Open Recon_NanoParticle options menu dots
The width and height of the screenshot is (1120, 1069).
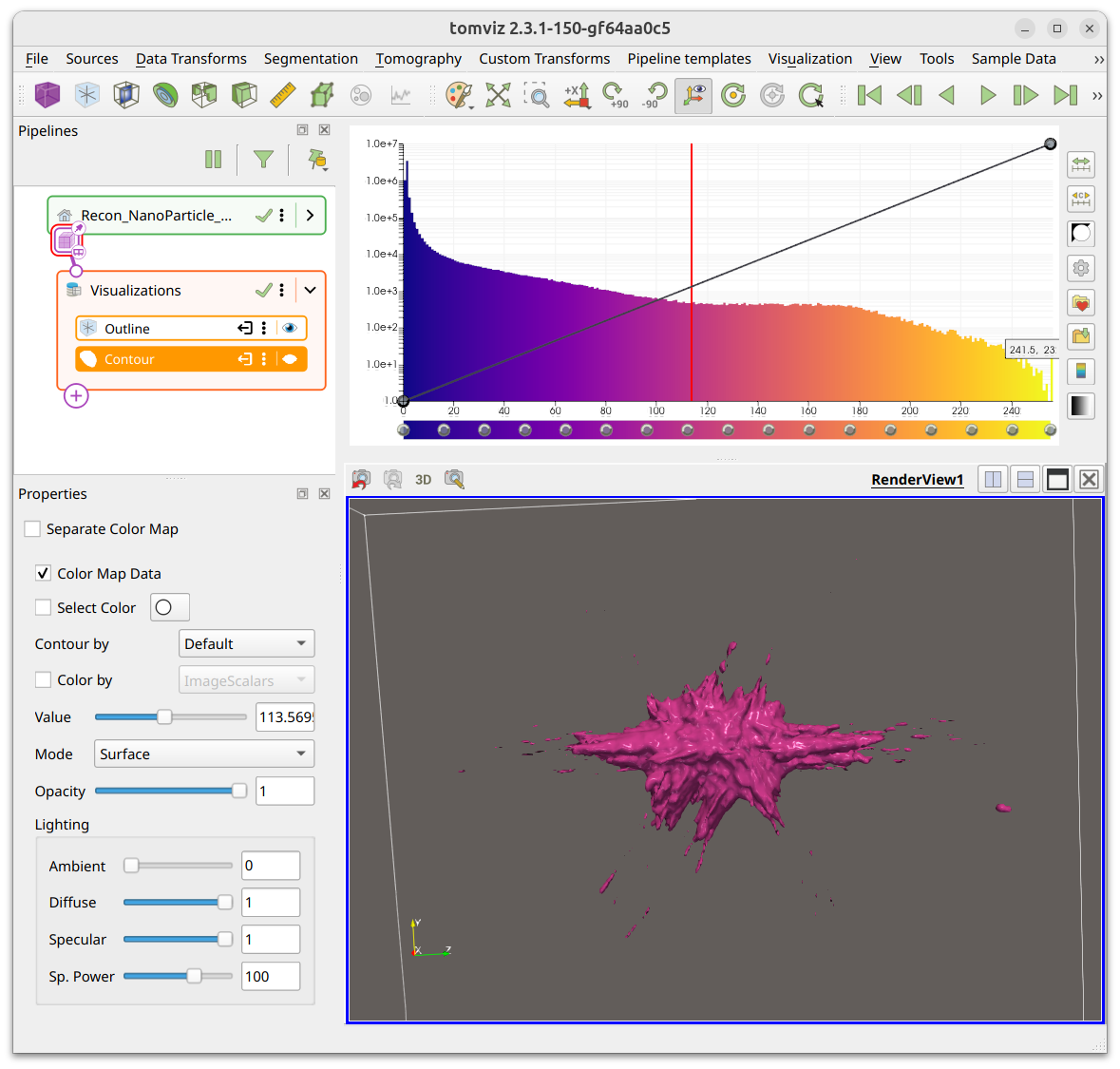point(282,215)
